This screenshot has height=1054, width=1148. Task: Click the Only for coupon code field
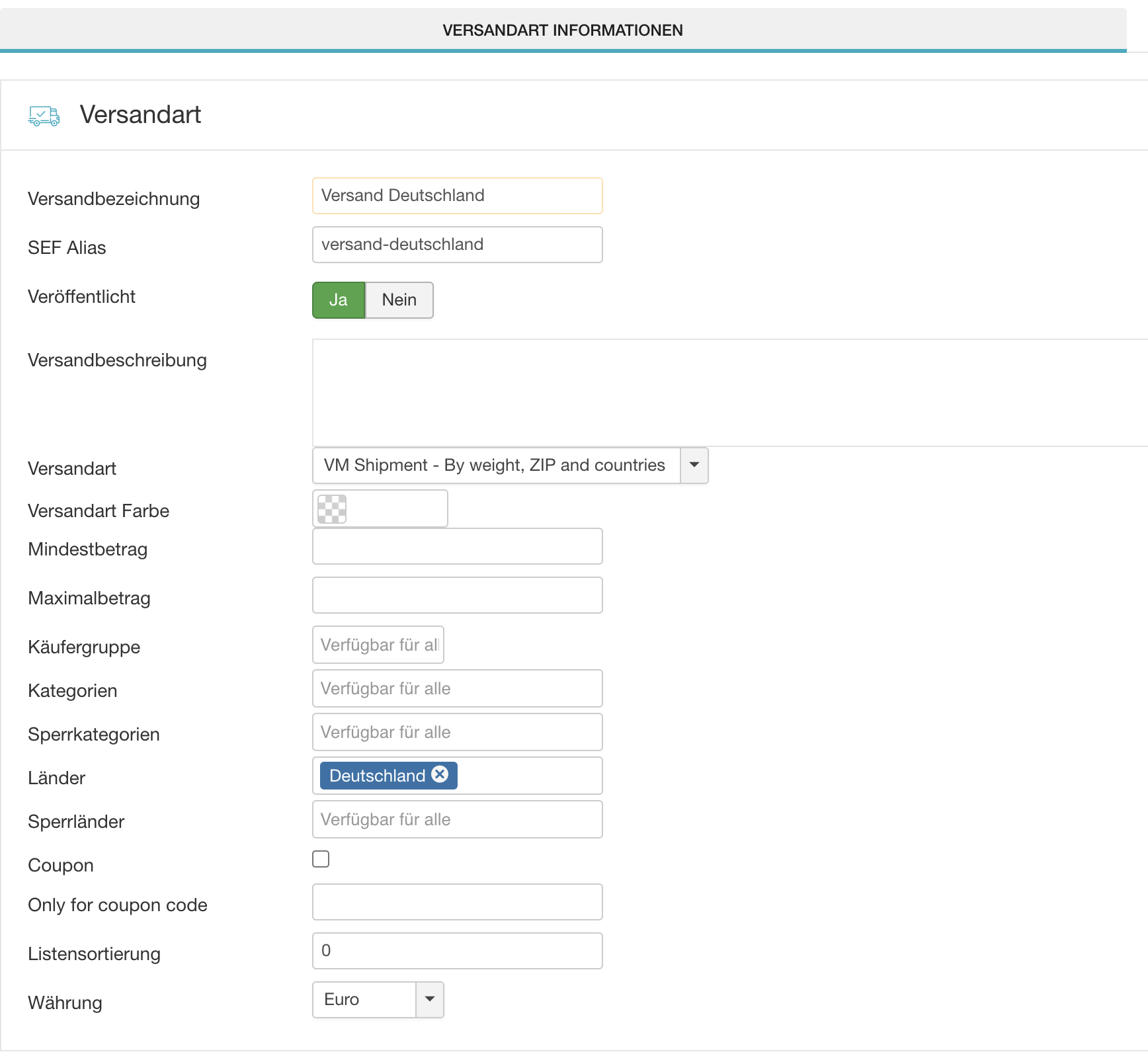457,902
